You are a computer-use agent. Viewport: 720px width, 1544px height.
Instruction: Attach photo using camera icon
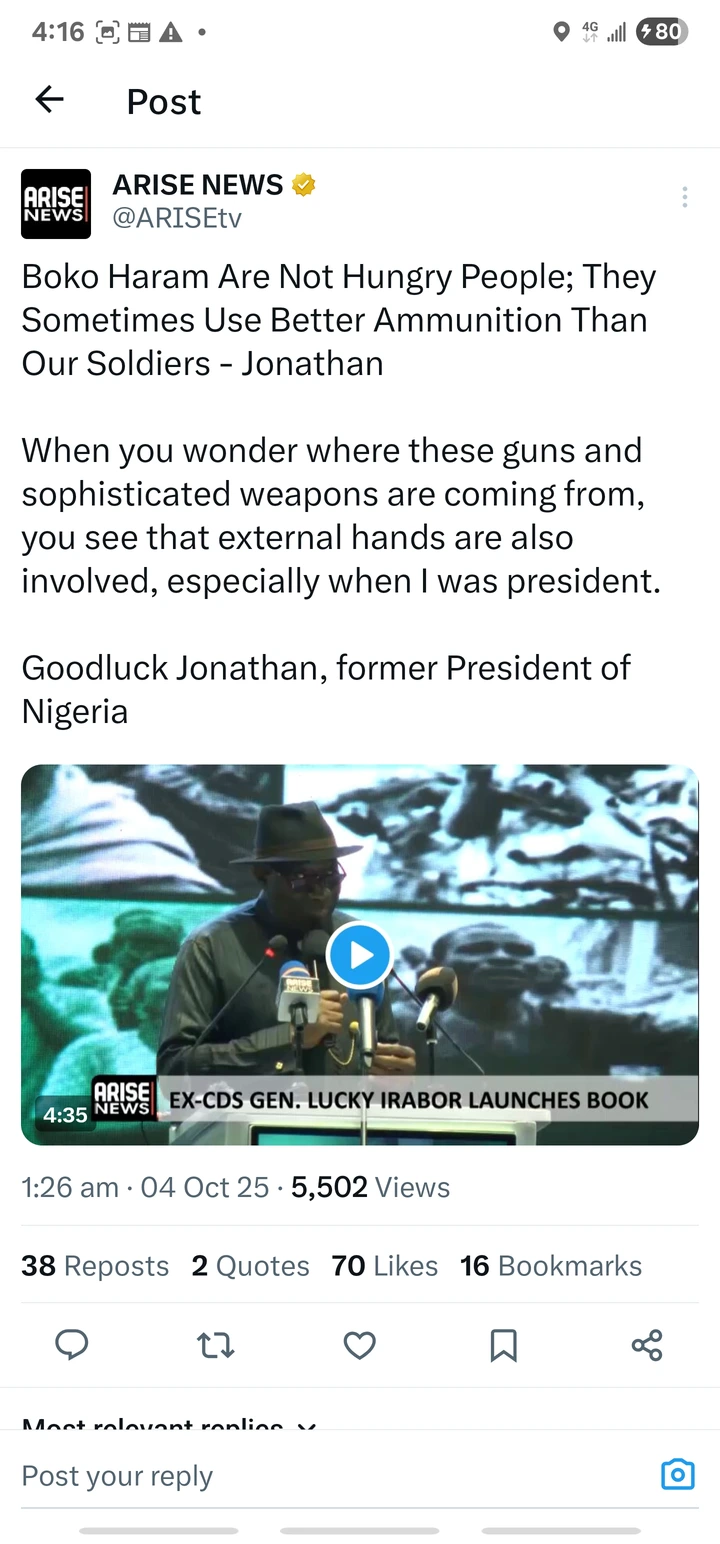pos(677,1475)
